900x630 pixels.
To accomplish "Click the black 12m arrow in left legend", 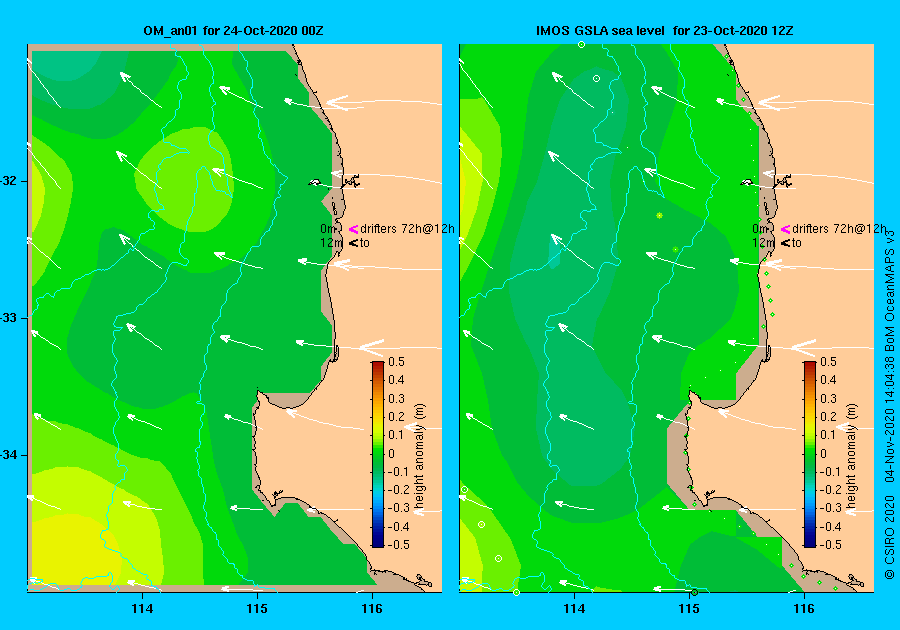I will (353, 243).
